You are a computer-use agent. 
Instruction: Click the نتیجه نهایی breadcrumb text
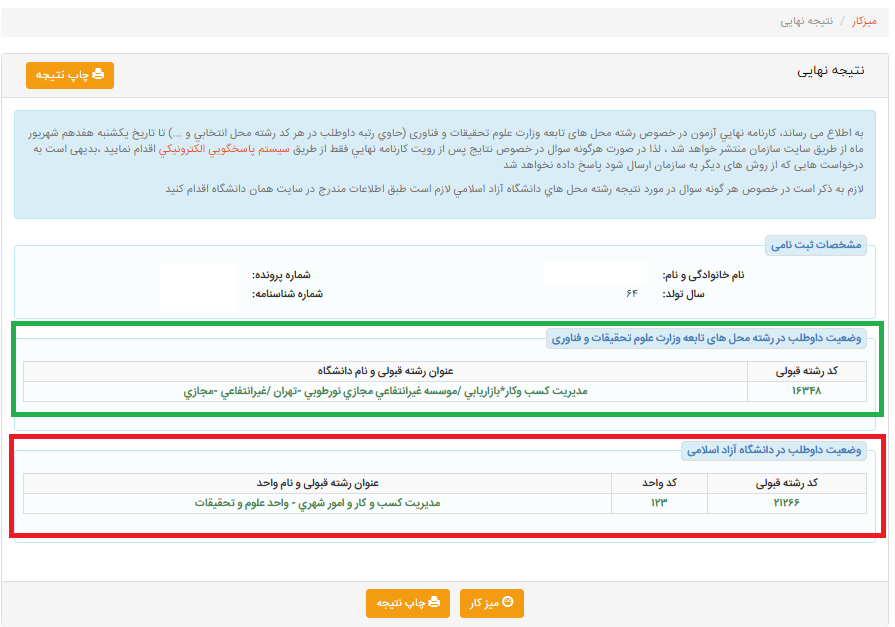(807, 21)
